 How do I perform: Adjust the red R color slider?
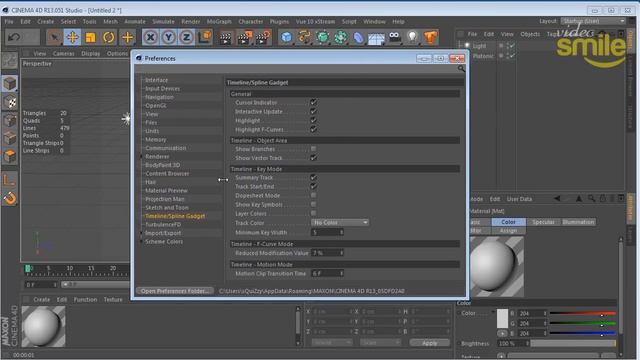[582, 313]
